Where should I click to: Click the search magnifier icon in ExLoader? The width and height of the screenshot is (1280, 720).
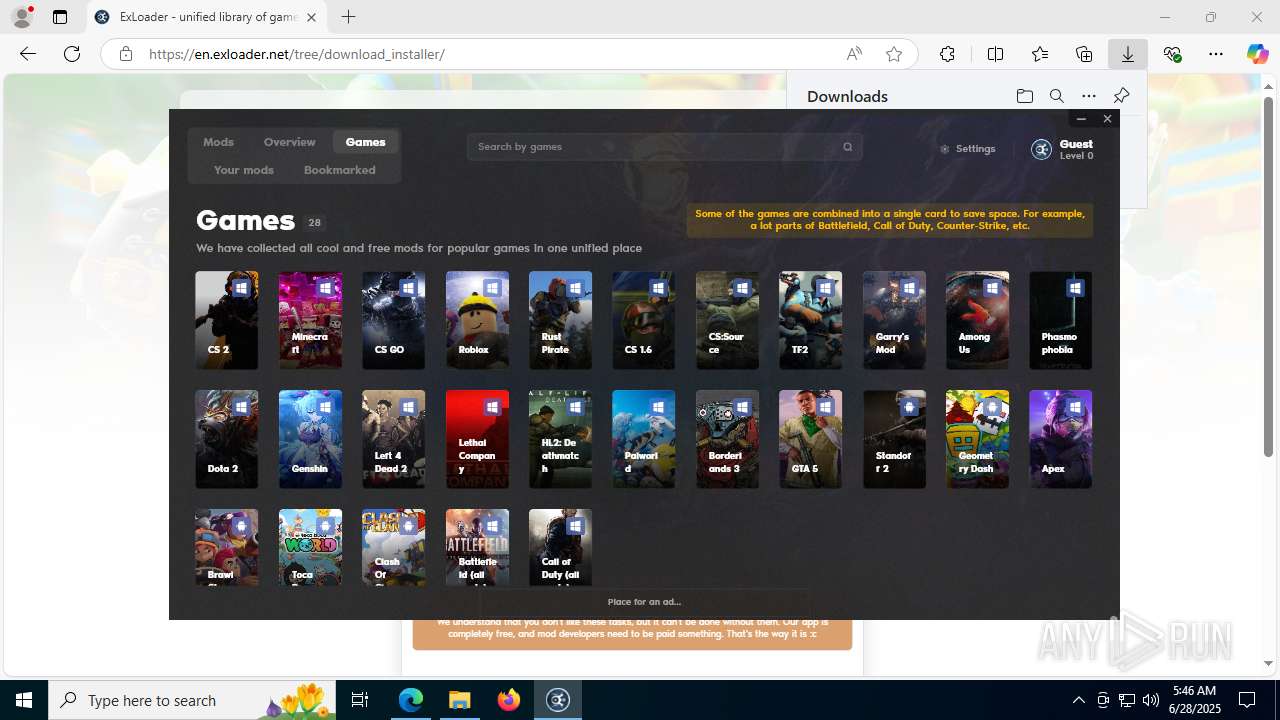tap(848, 147)
